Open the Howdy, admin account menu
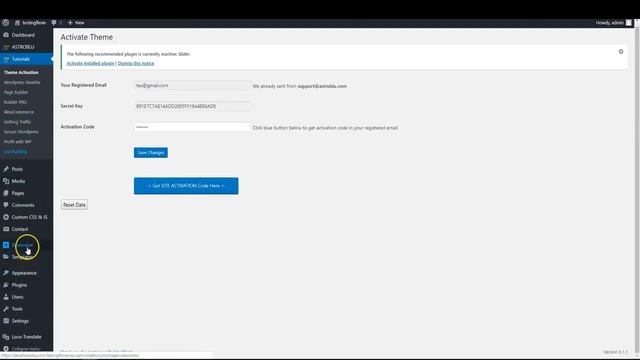 pyautogui.click(x=613, y=23)
